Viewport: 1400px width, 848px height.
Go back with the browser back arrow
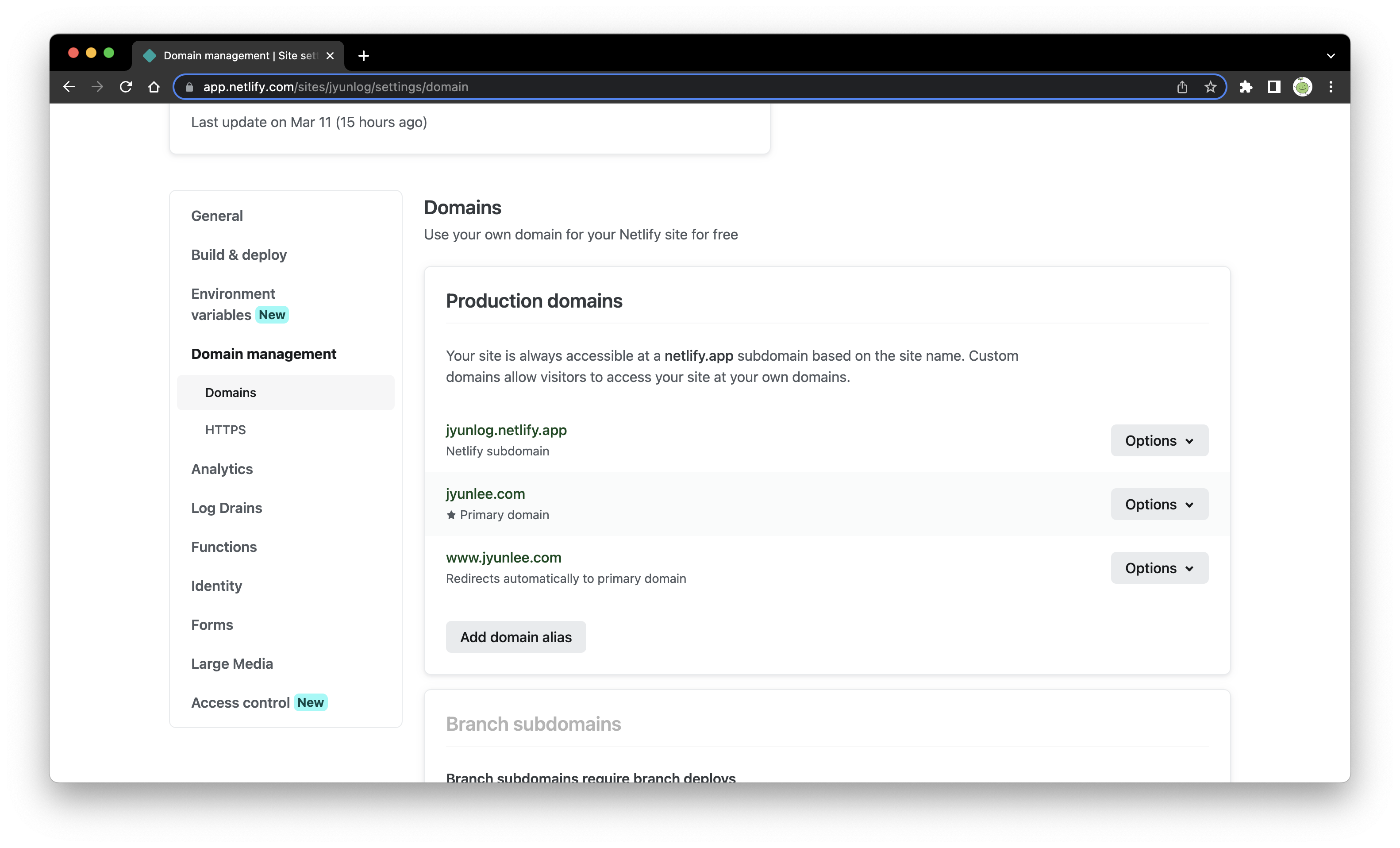(69, 87)
